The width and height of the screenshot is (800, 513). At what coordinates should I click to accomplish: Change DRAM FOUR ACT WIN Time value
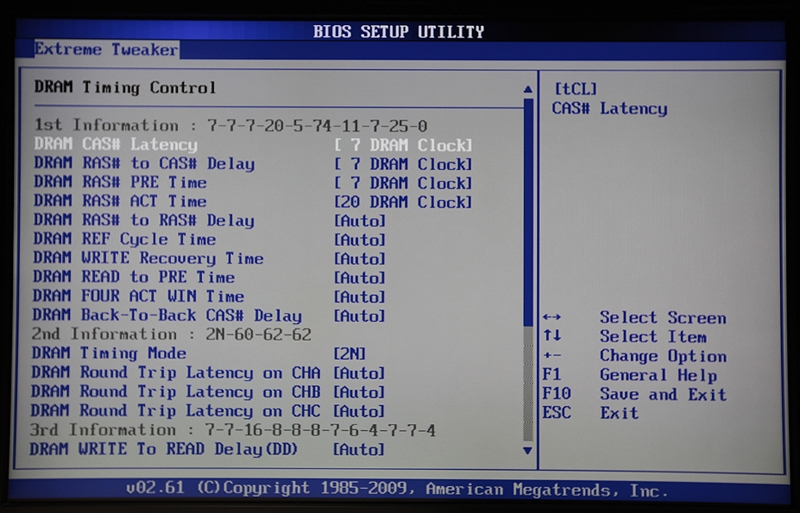pyautogui.click(x=360, y=297)
